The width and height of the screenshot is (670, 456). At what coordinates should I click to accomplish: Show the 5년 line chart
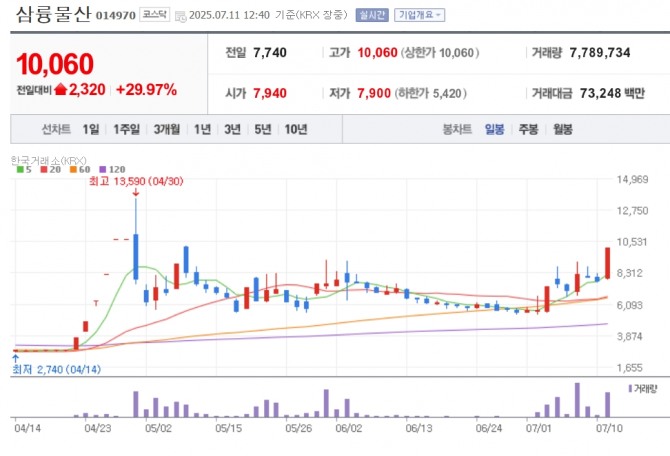263,129
